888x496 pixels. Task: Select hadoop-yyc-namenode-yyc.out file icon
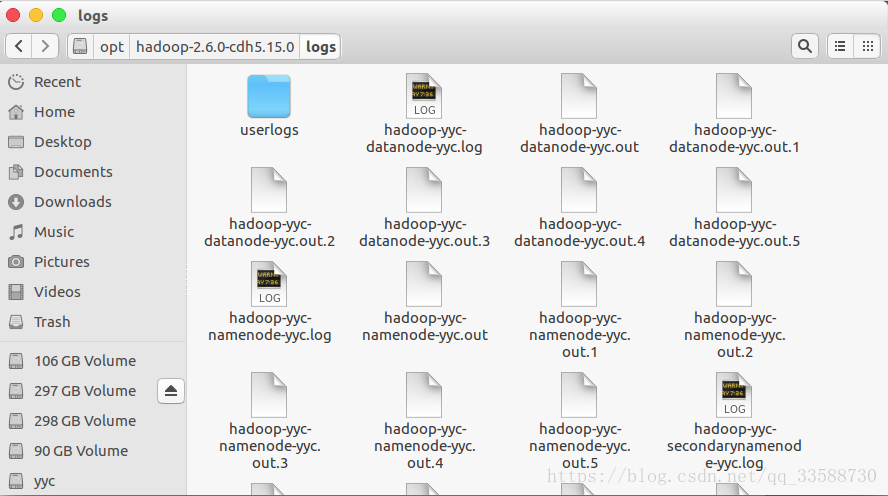(424, 284)
